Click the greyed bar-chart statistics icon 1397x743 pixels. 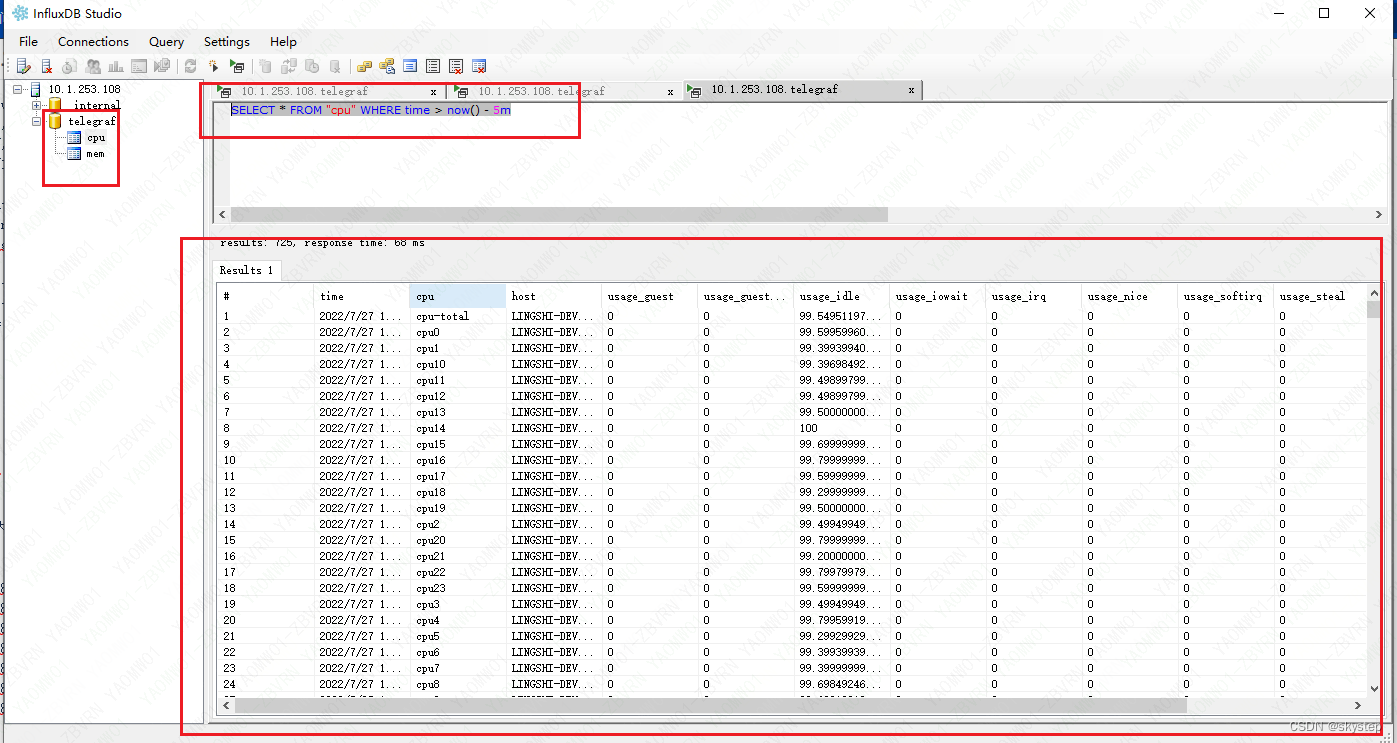pyautogui.click(x=116, y=66)
